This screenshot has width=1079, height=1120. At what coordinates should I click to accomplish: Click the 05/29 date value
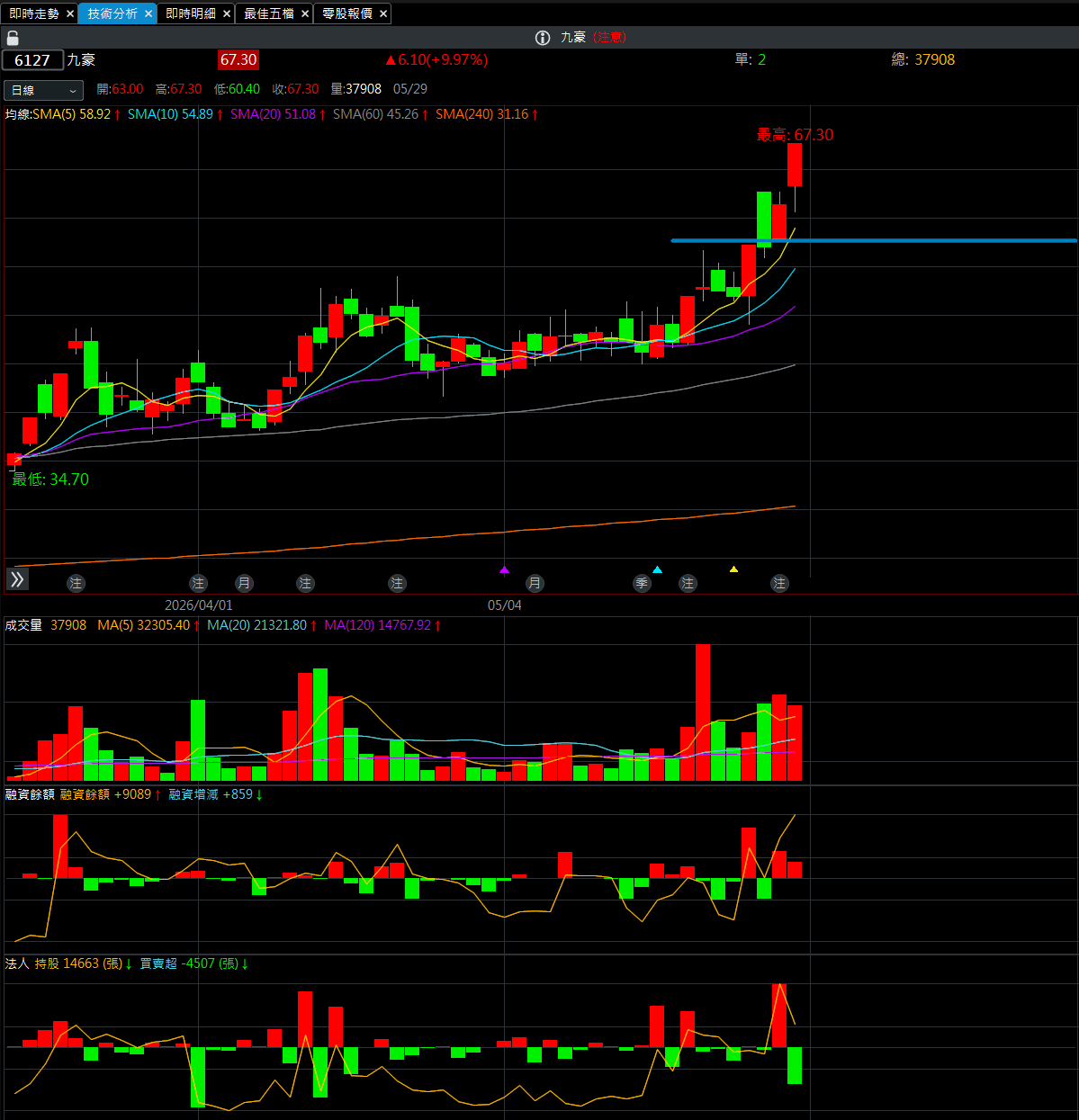(x=410, y=89)
